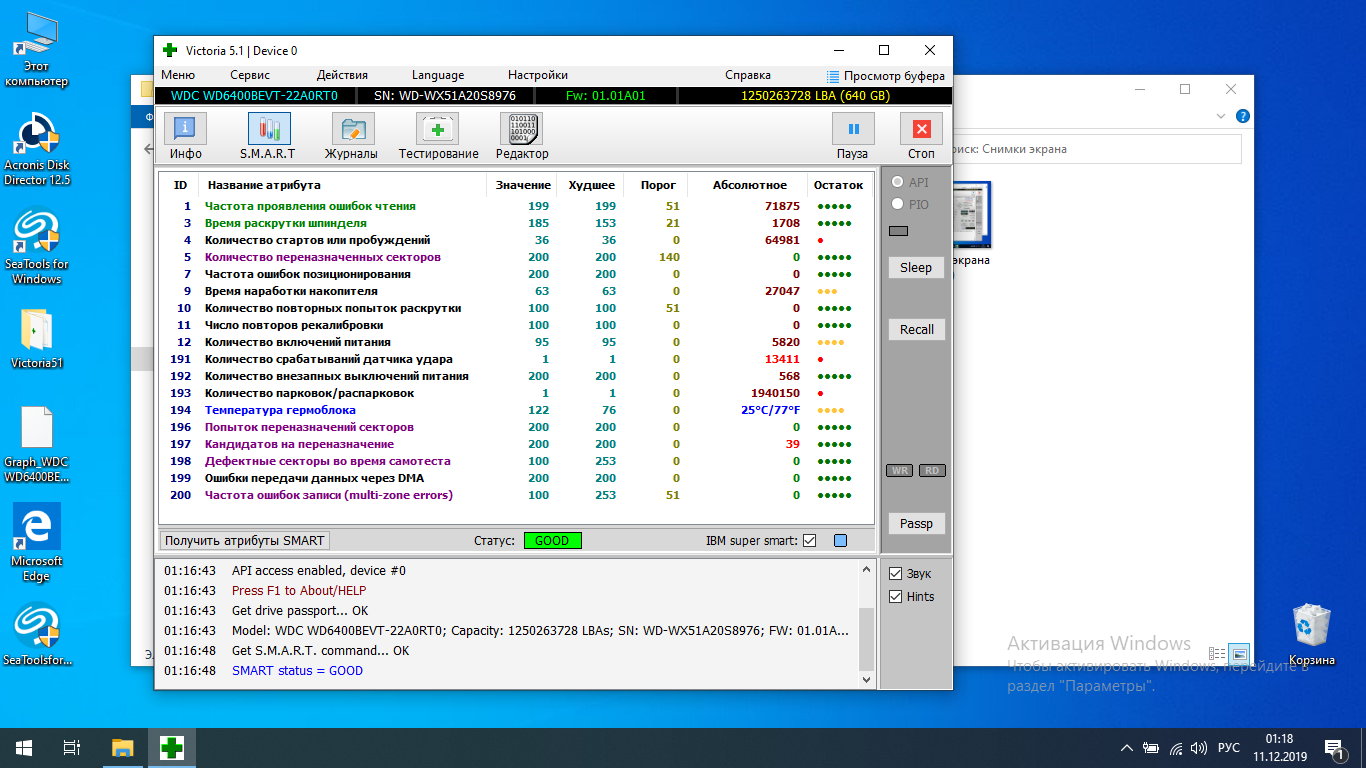Open the Сервис menu
The width and height of the screenshot is (1366, 768).
[x=249, y=75]
